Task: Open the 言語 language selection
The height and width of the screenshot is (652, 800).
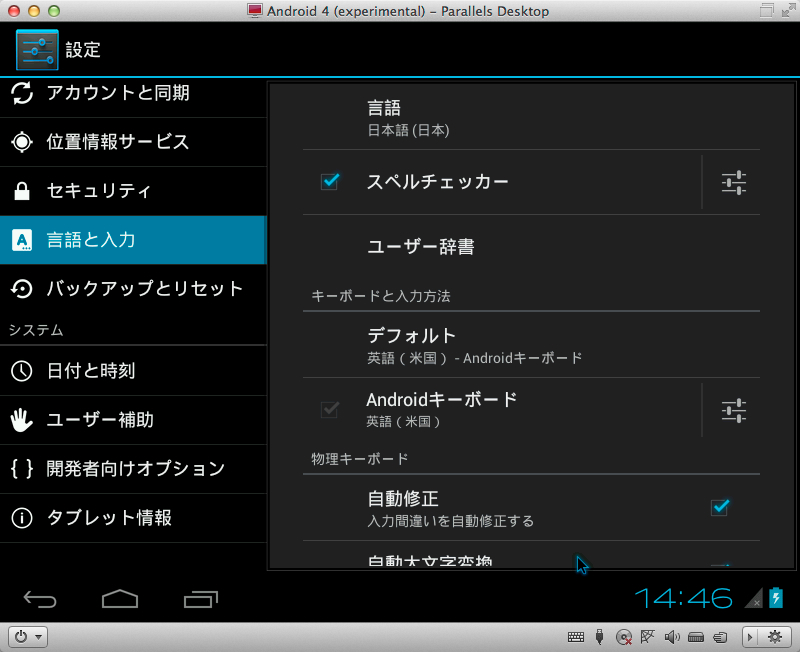Action: (531, 117)
